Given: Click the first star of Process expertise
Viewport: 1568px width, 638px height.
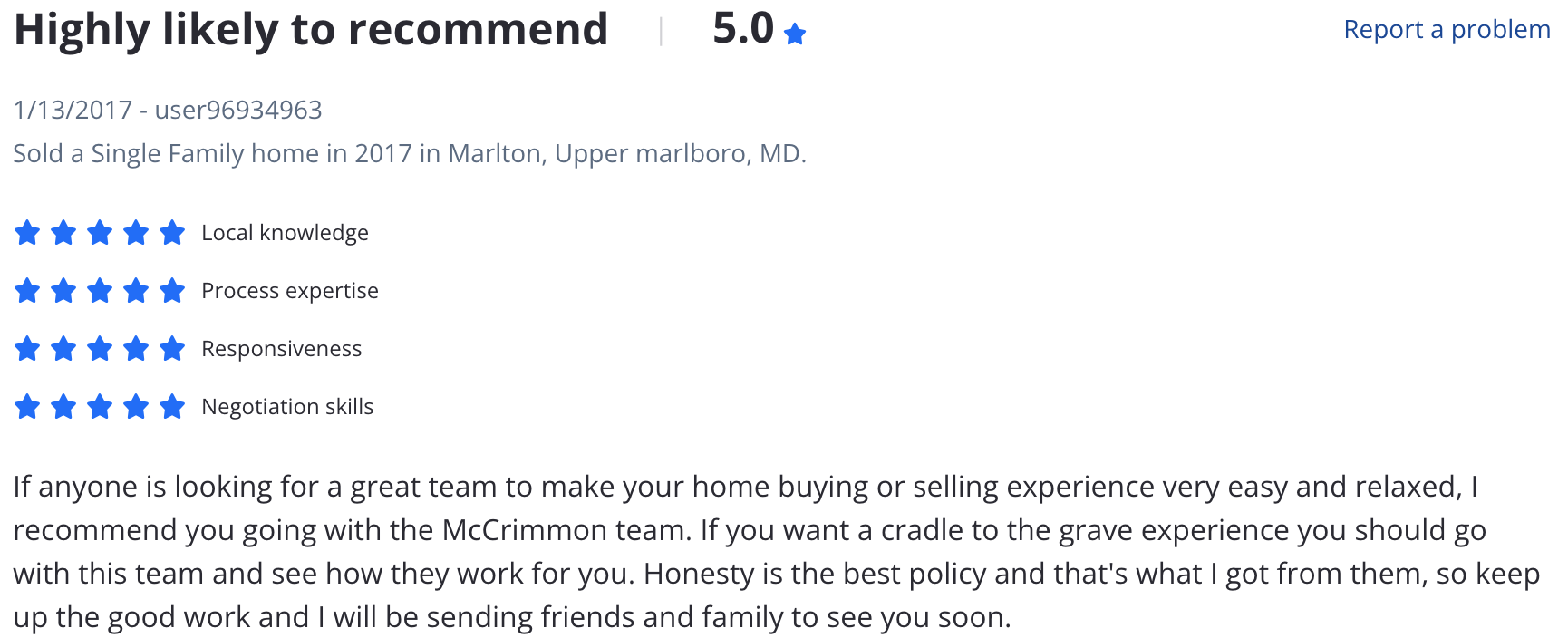Looking at the screenshot, I should click(x=27, y=291).
